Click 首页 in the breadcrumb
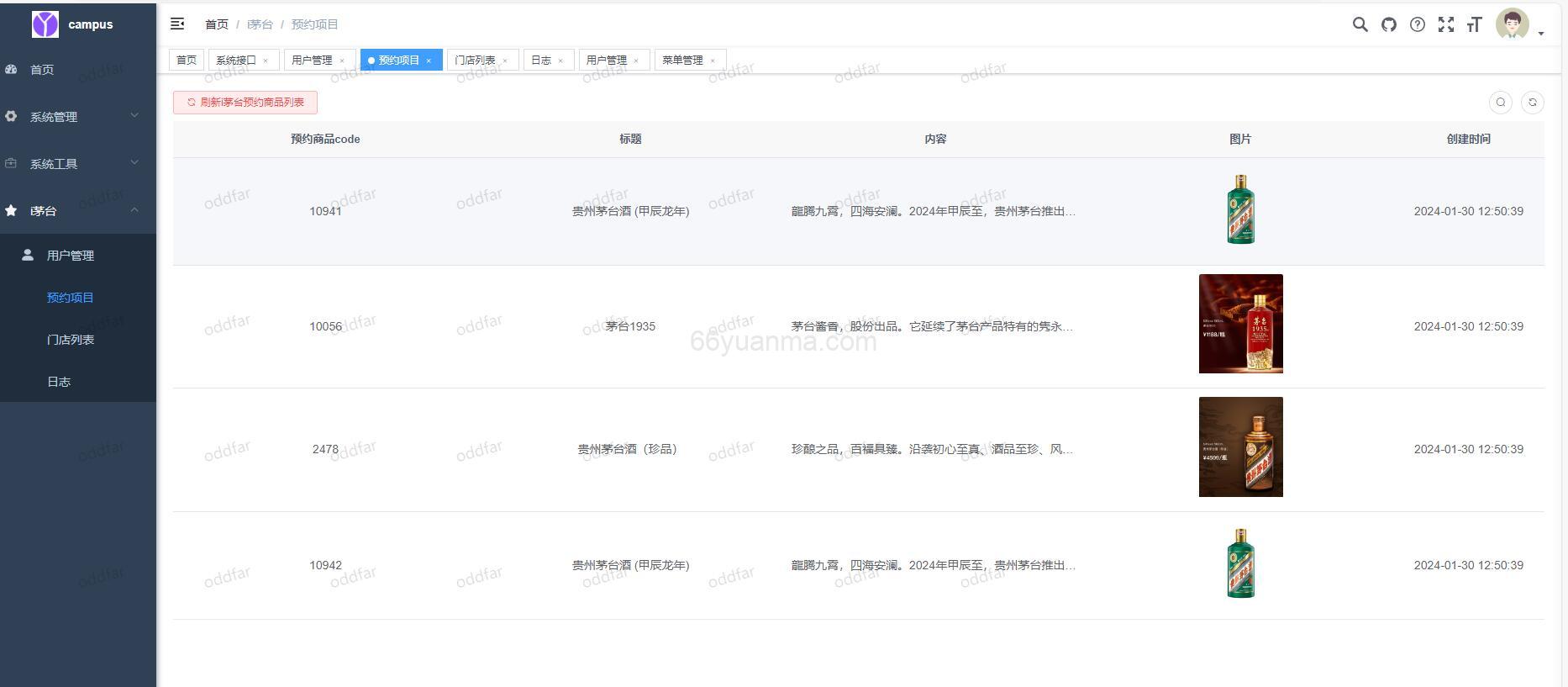This screenshot has height=687, width=1568. coord(217,24)
